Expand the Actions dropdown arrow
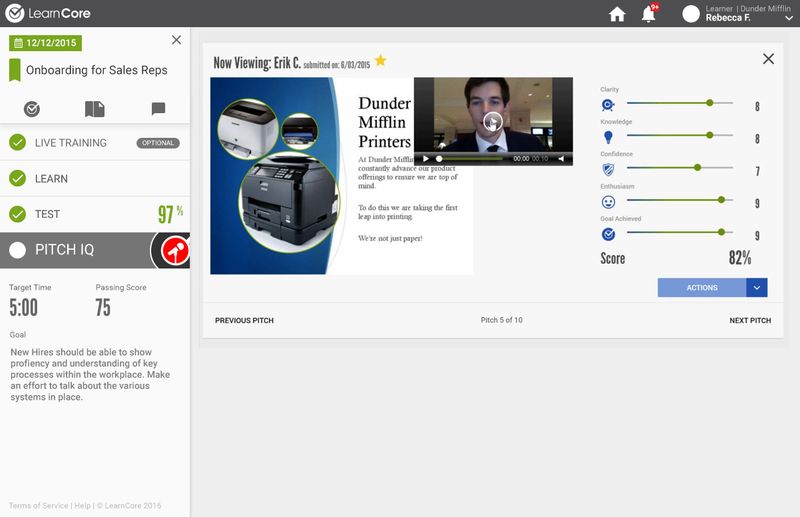The image size is (800, 517). [x=757, y=288]
